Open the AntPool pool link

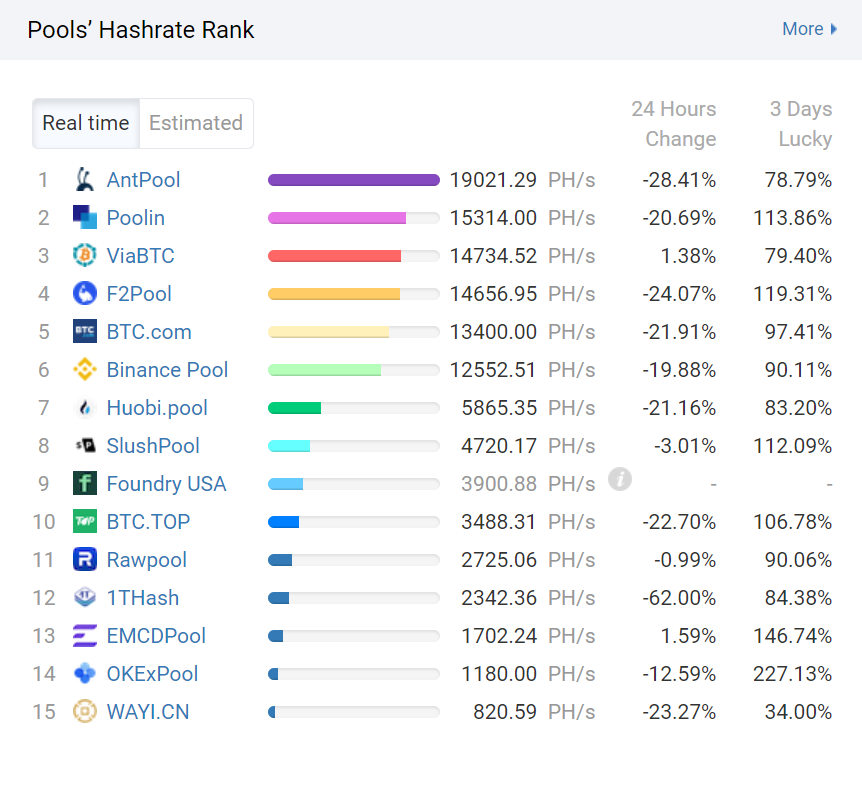pos(143,180)
